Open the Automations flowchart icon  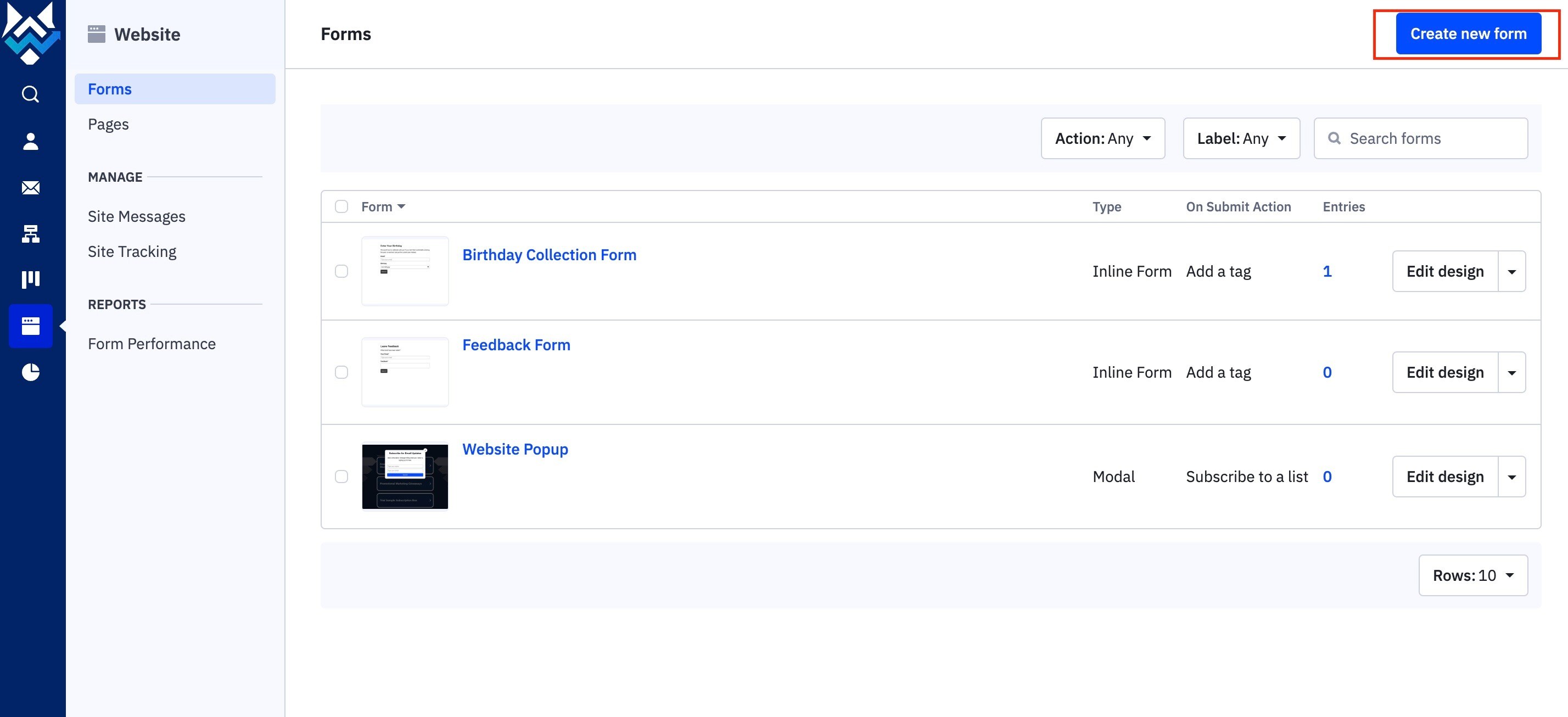30,234
